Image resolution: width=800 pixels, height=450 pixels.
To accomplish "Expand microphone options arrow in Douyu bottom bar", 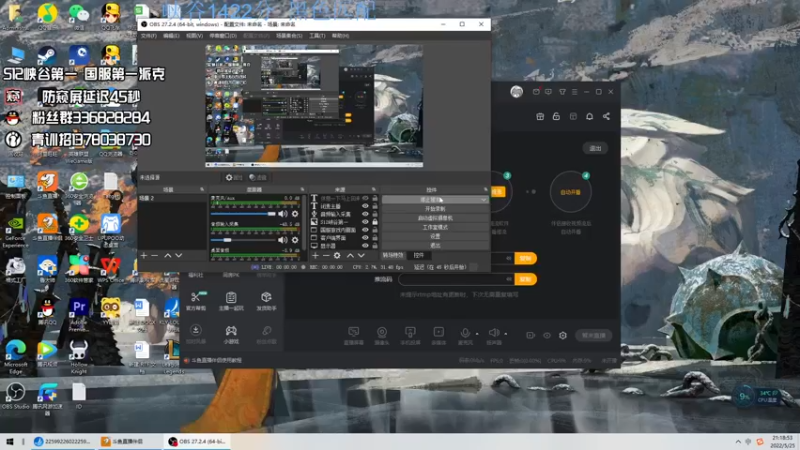I will point(477,334).
